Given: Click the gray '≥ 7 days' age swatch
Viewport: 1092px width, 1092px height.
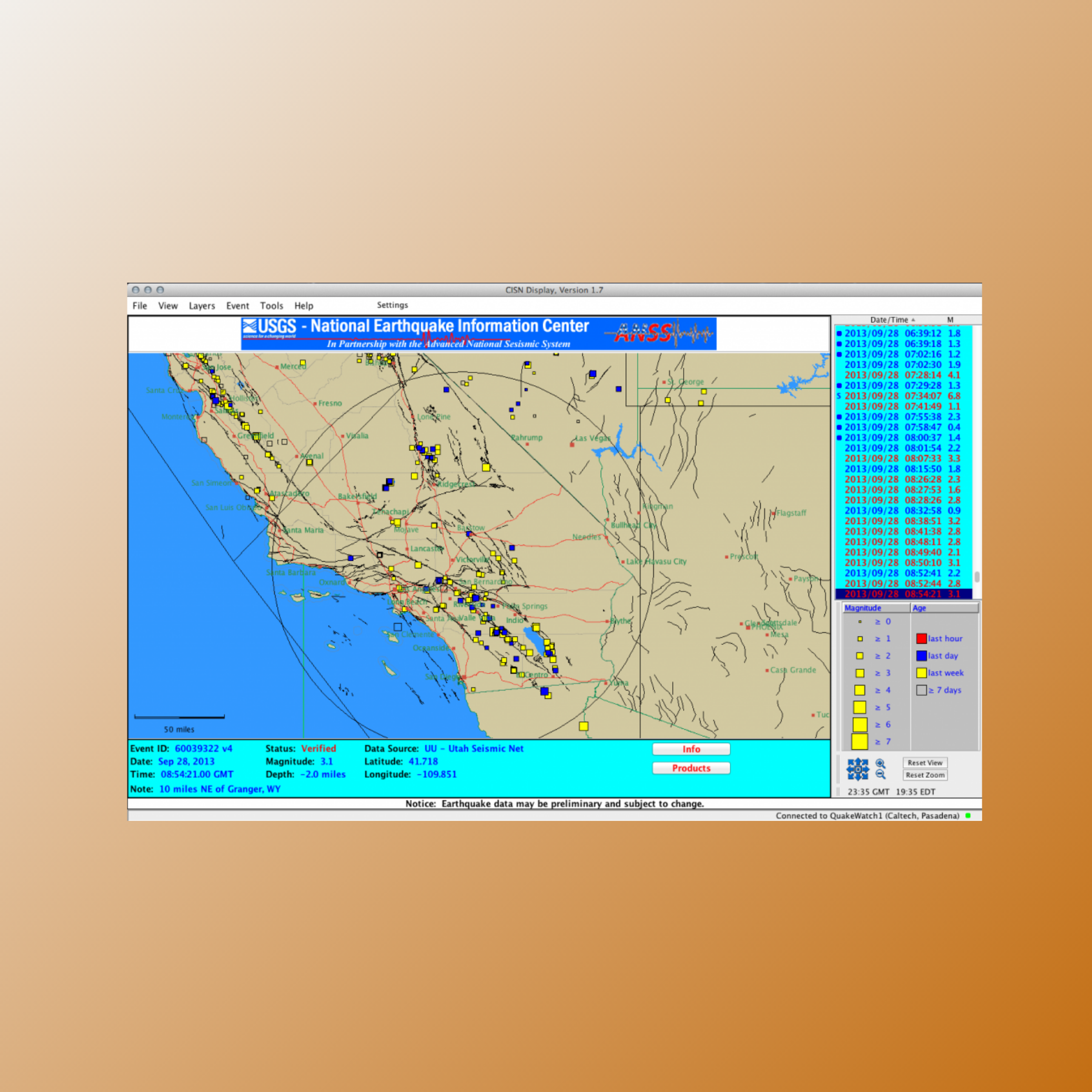Looking at the screenshot, I should click(x=922, y=690).
